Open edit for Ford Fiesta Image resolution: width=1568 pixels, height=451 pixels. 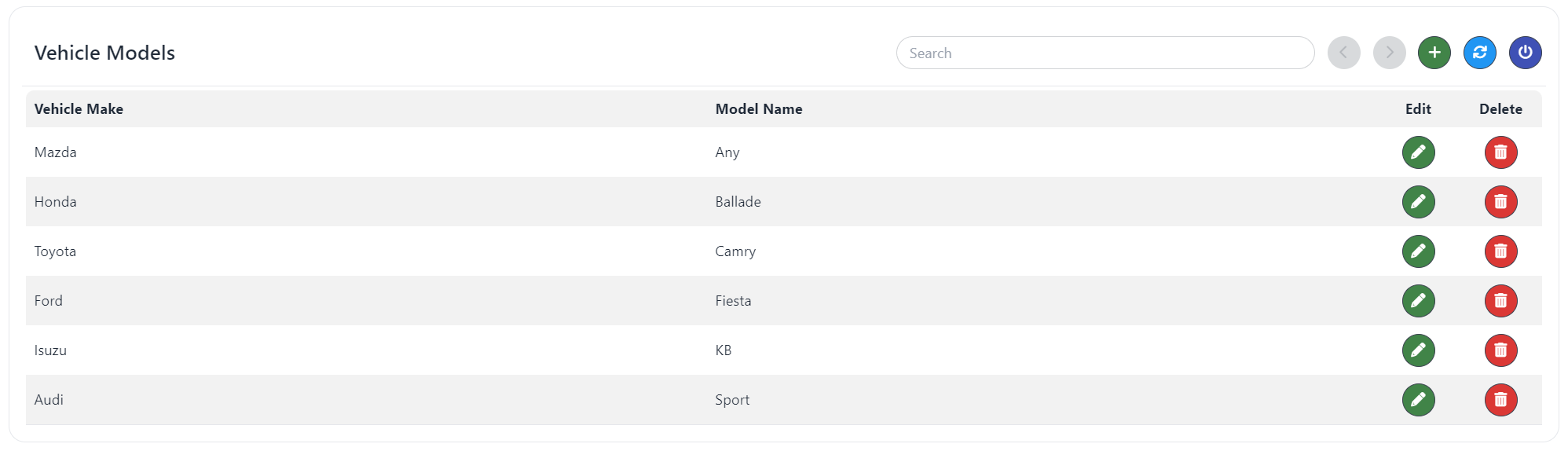[1418, 301]
